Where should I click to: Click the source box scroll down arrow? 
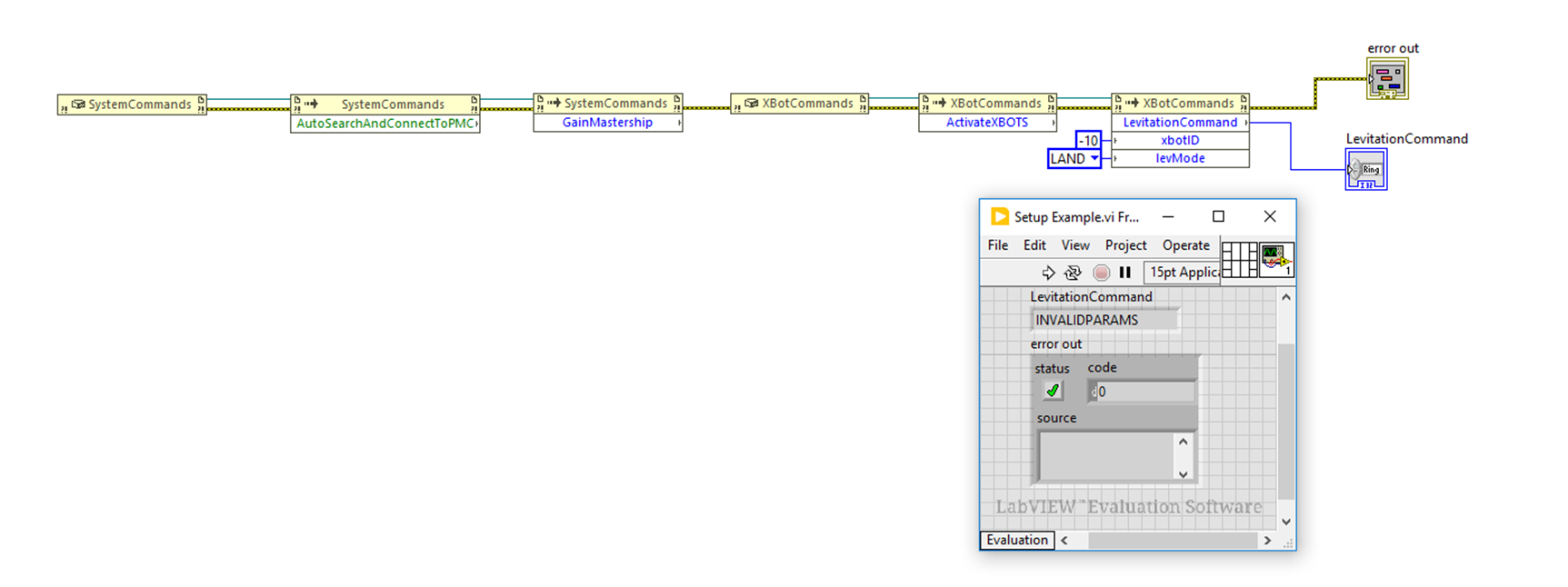(1183, 473)
